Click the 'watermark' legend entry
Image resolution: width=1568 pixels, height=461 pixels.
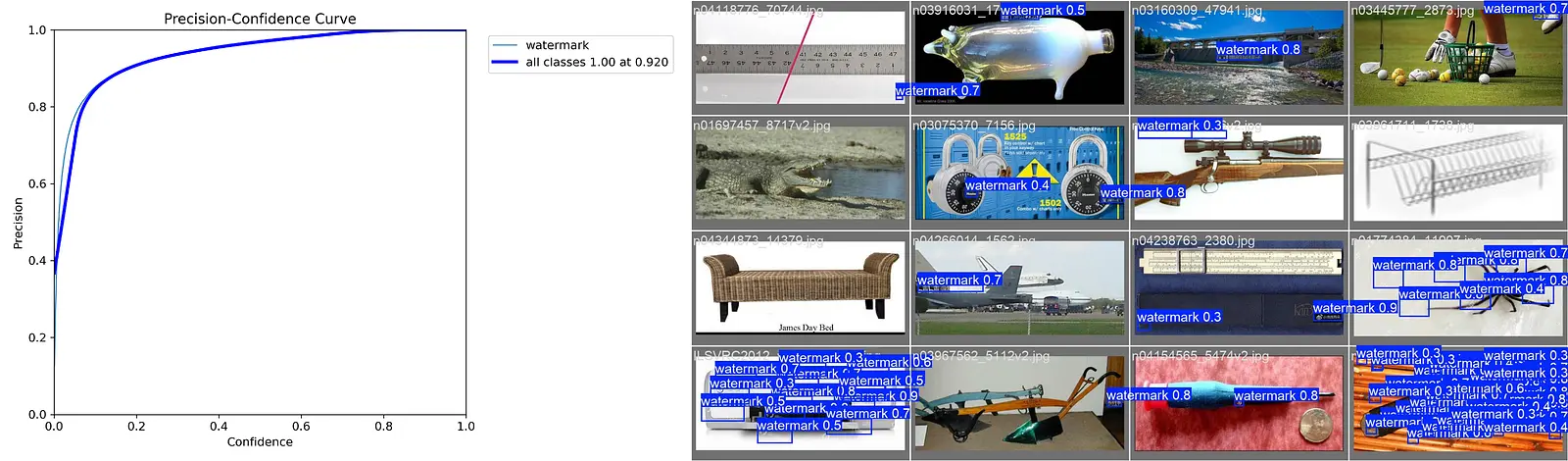click(x=557, y=45)
